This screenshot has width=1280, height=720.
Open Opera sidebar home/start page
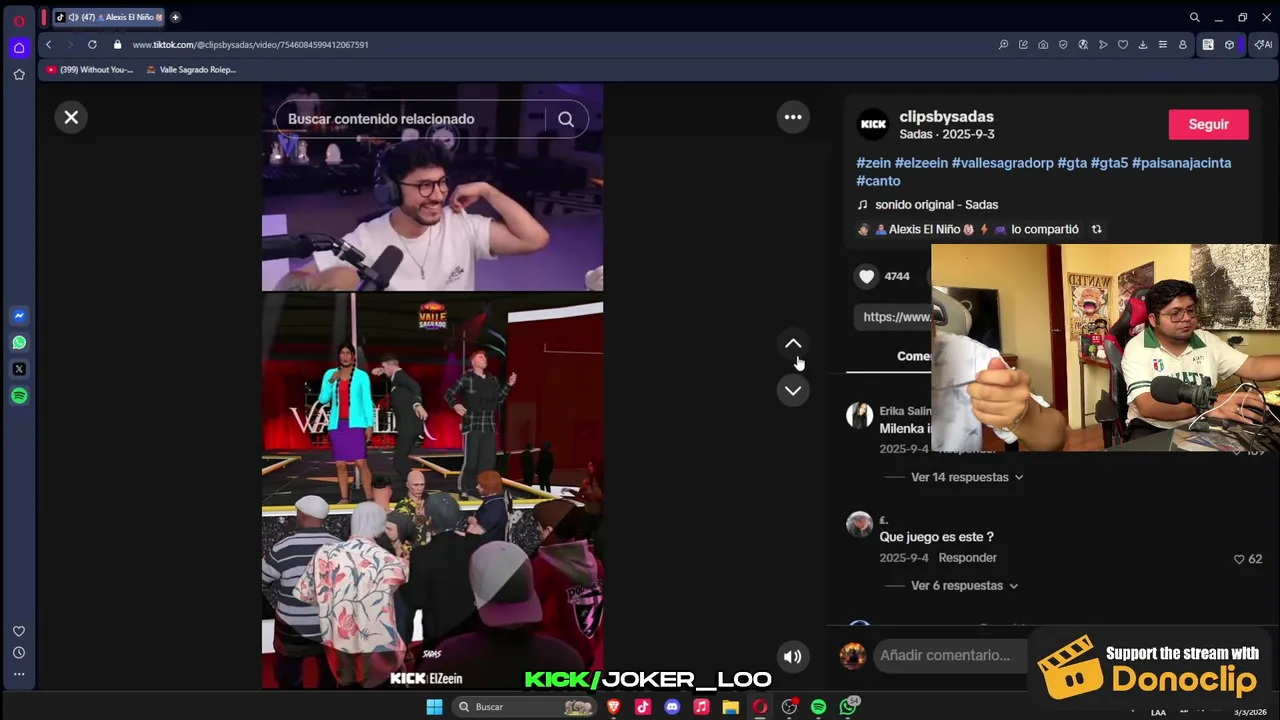(x=19, y=47)
